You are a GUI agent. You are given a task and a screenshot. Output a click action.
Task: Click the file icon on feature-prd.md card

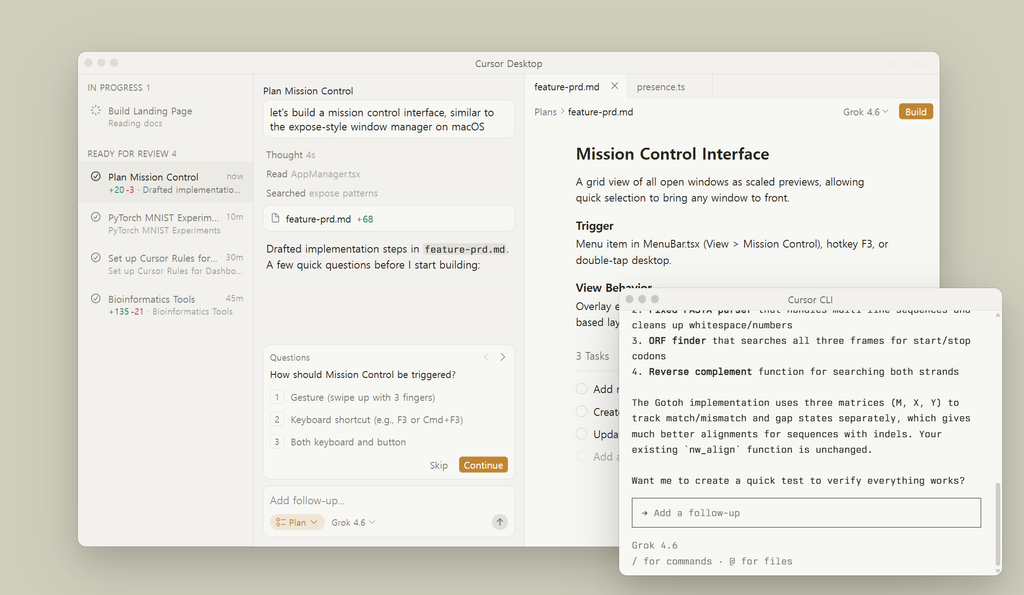click(x=275, y=218)
